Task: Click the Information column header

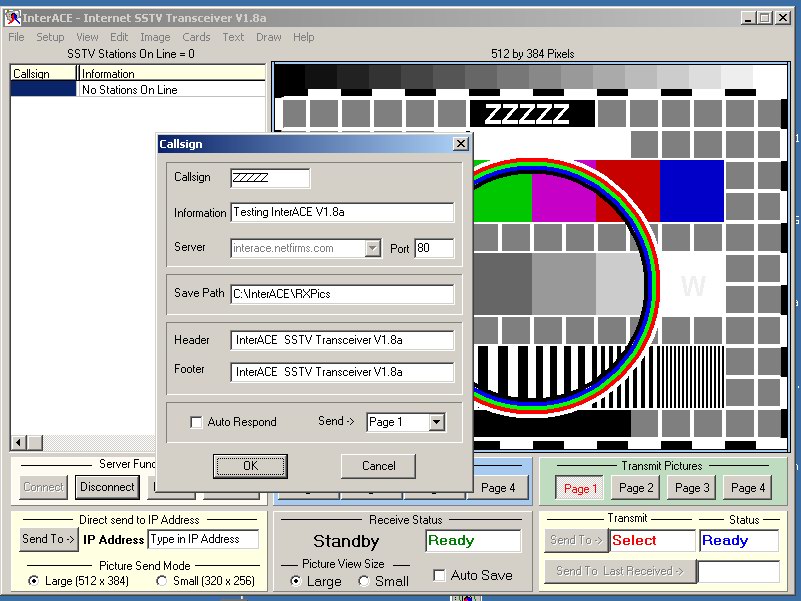Action: pos(172,74)
